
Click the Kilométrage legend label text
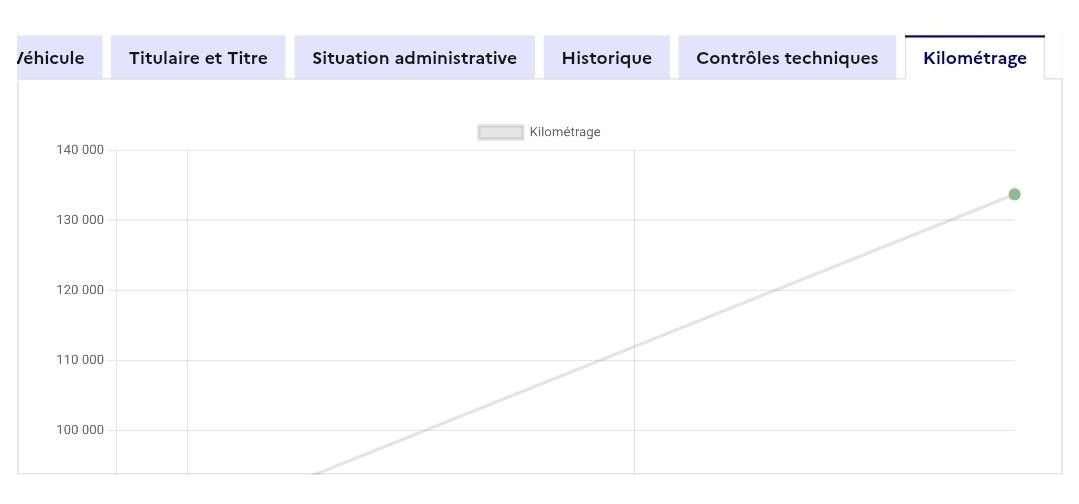click(565, 132)
